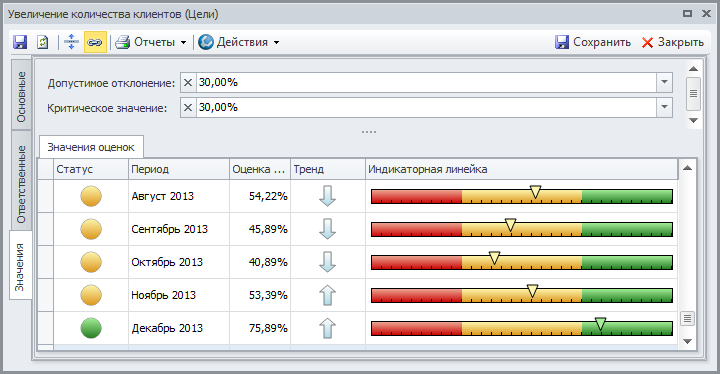Click the 53,39% score value
Screen dimensions: 720x374
[268, 295]
